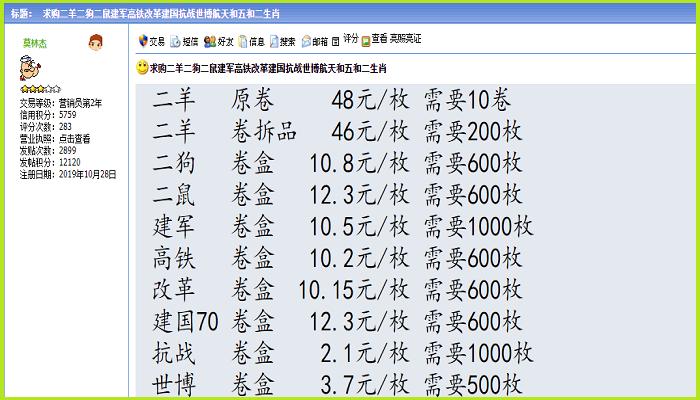Select registration date 2019年10月28日

[88, 175]
